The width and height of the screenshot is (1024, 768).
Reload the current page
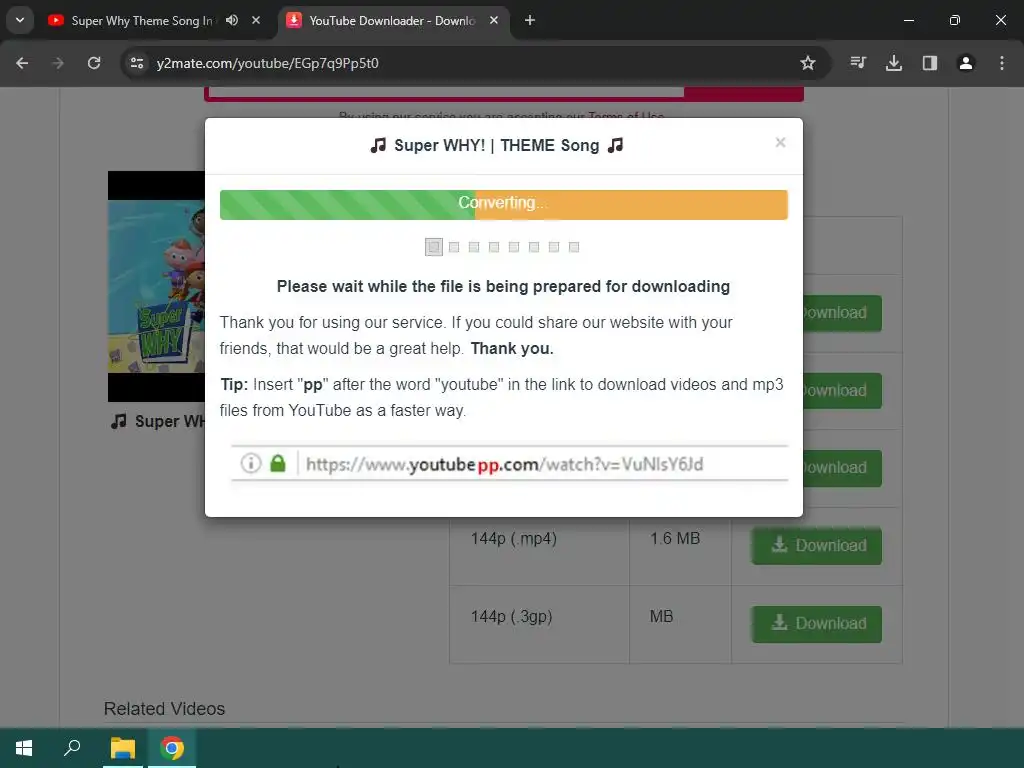[x=94, y=63]
